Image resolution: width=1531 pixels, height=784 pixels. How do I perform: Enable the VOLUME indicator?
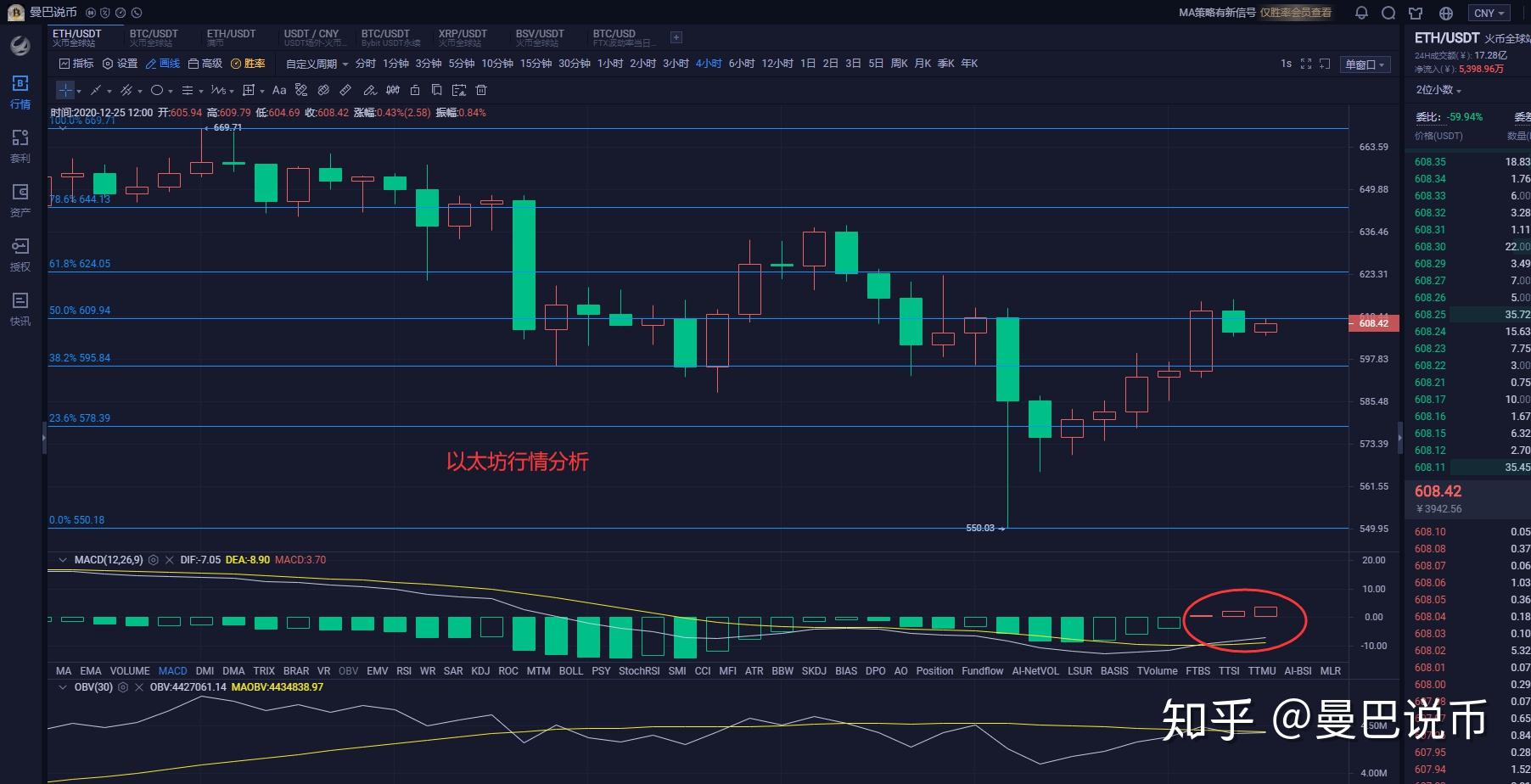(x=130, y=671)
